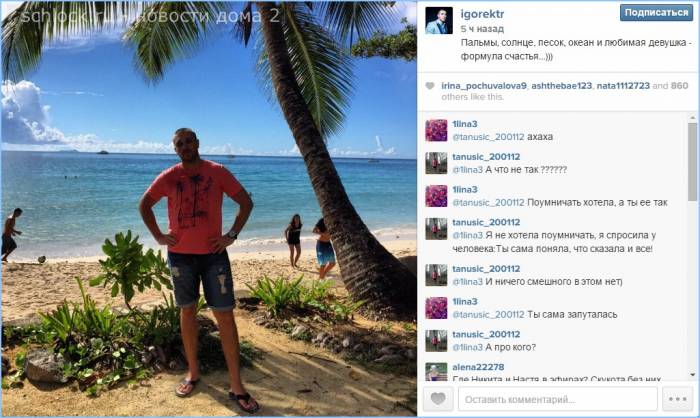Viewport: 700px width, 418px height.
Task: Click the beach photo of the man
Action: point(209,209)
